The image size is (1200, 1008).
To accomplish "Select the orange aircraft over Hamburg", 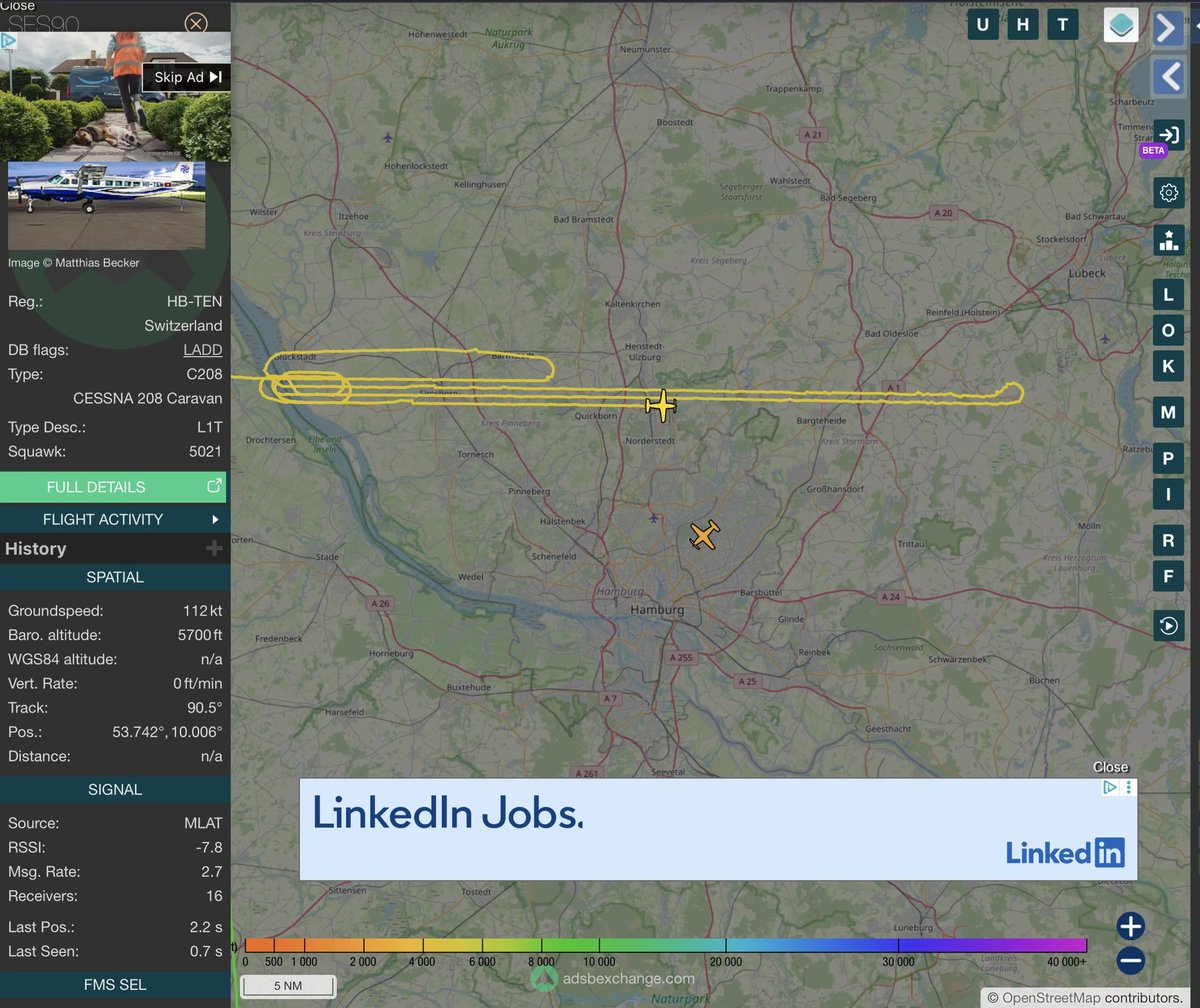I will 704,536.
